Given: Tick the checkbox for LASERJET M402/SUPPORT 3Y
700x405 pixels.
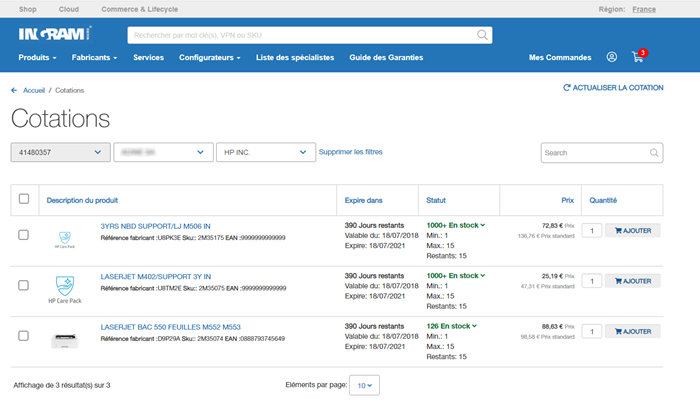Looking at the screenshot, I should (x=24, y=285).
